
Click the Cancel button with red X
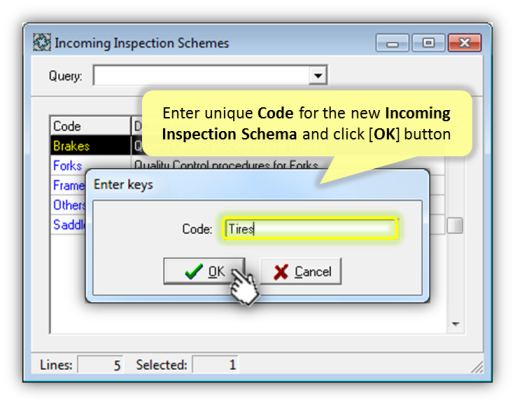pos(301,271)
